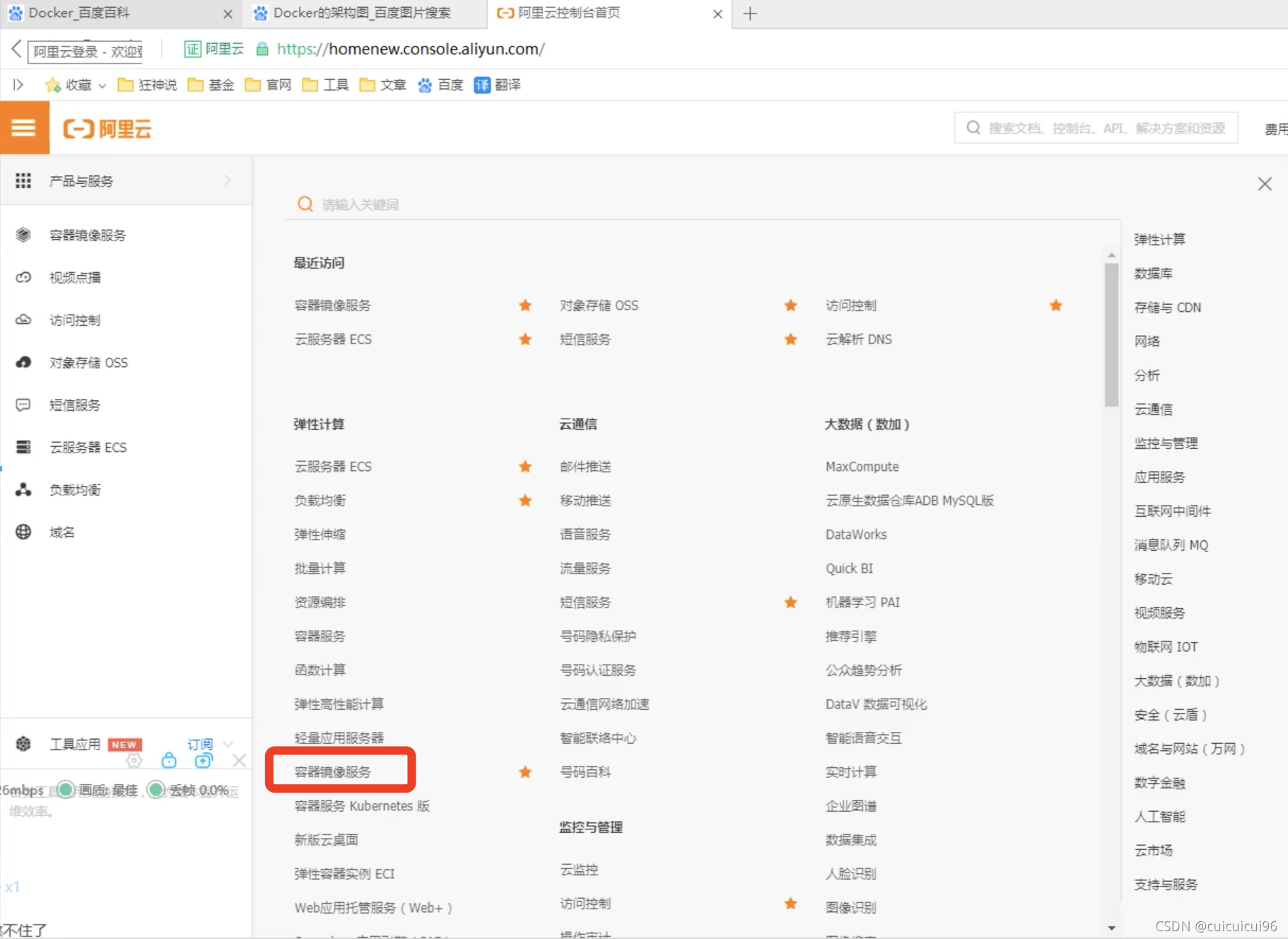Image resolution: width=1288 pixels, height=939 pixels.
Task: Unstar 容器镜像服务 in recent visits
Action: 525,305
